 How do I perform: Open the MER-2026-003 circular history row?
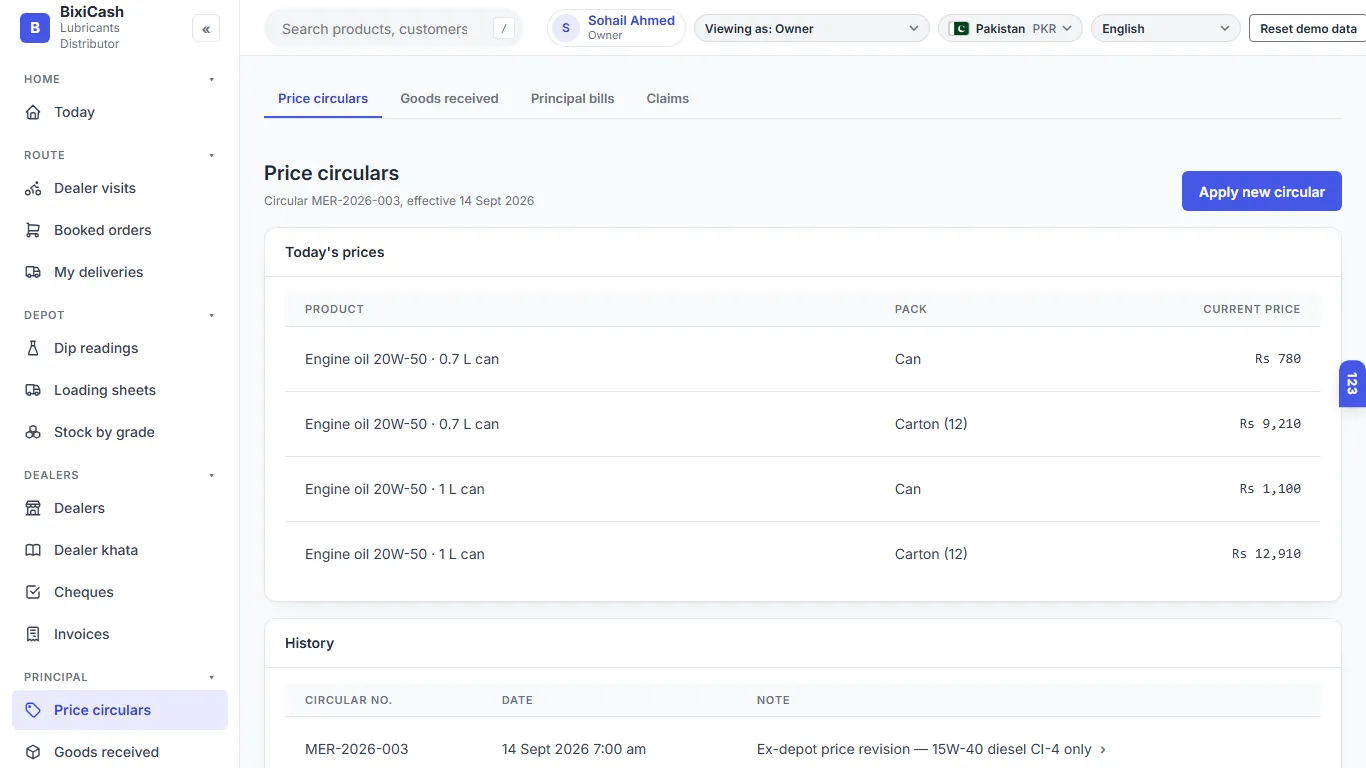(x=802, y=749)
